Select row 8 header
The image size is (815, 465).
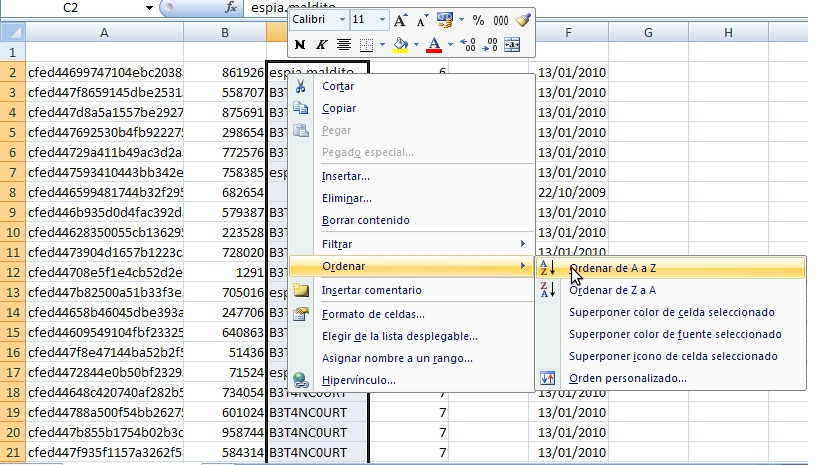[x=12, y=192]
